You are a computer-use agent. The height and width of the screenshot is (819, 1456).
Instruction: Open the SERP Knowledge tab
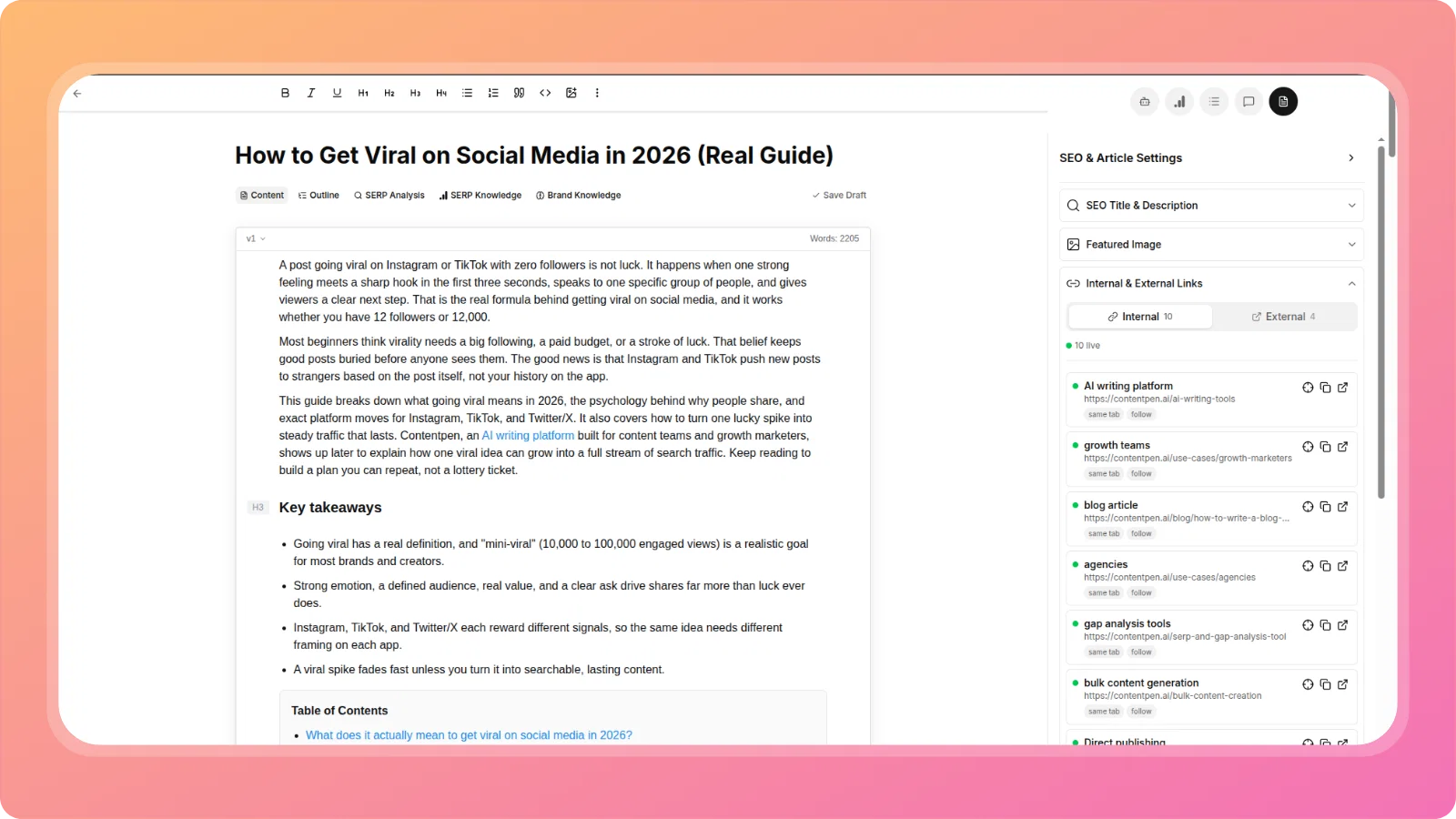(x=480, y=196)
